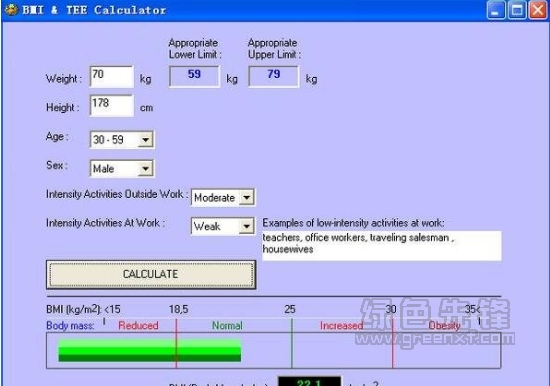Select the Appropriate Upper Limit value box
Image resolution: width=550 pixels, height=386 pixels.
(x=274, y=76)
